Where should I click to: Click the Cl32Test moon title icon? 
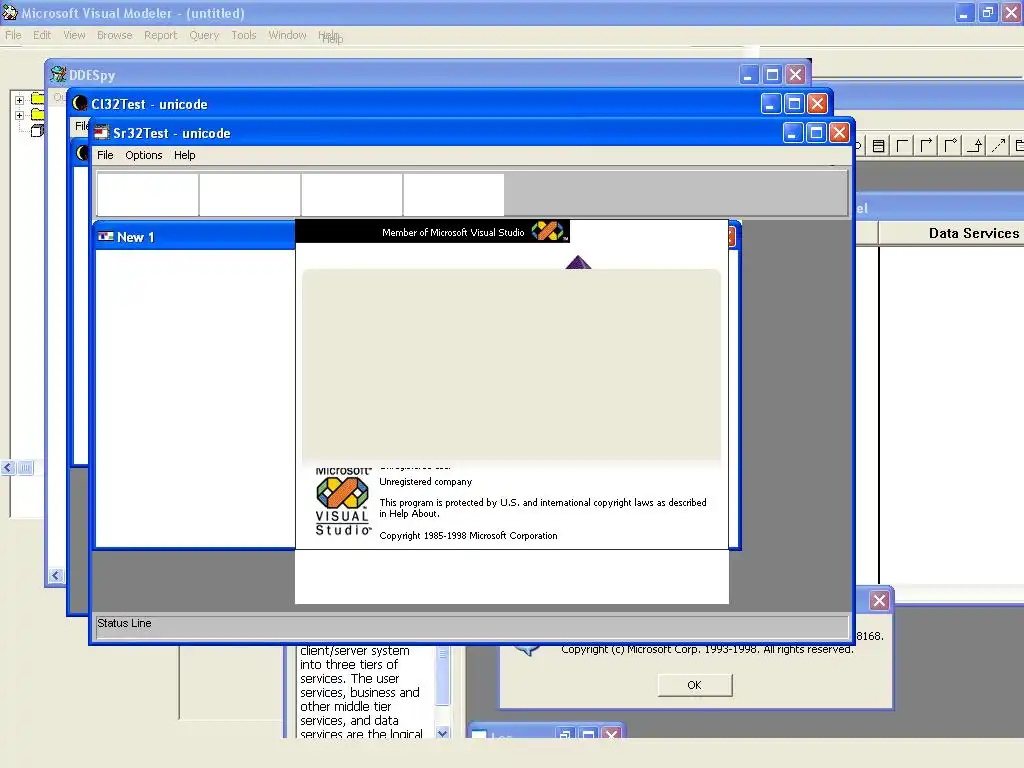click(x=80, y=103)
